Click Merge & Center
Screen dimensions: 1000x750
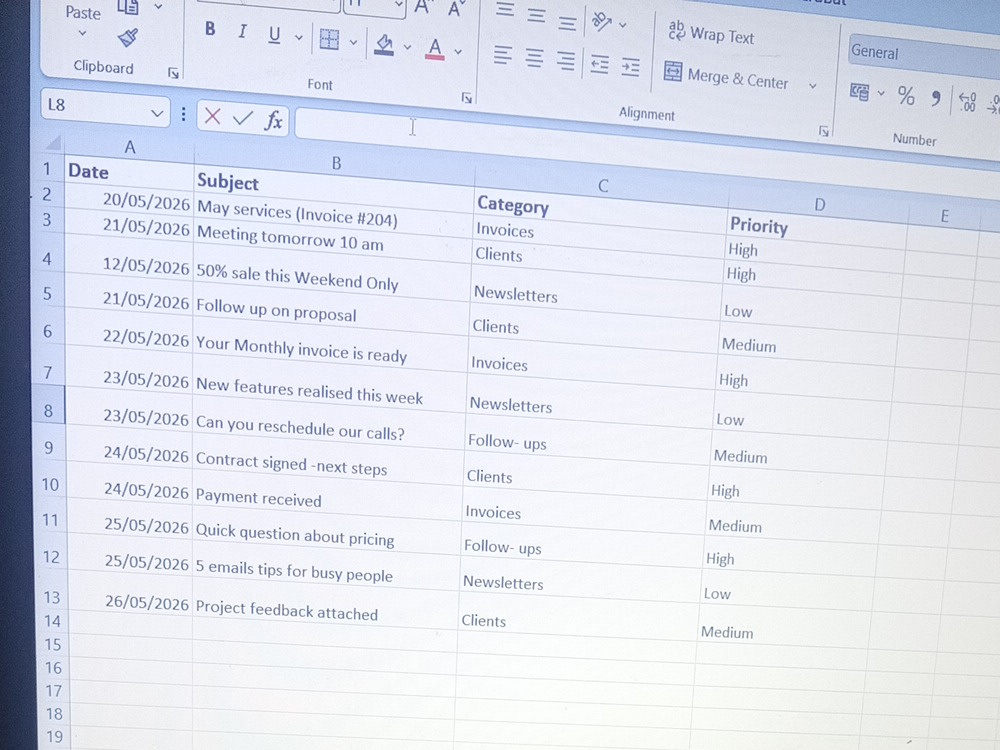click(x=726, y=76)
